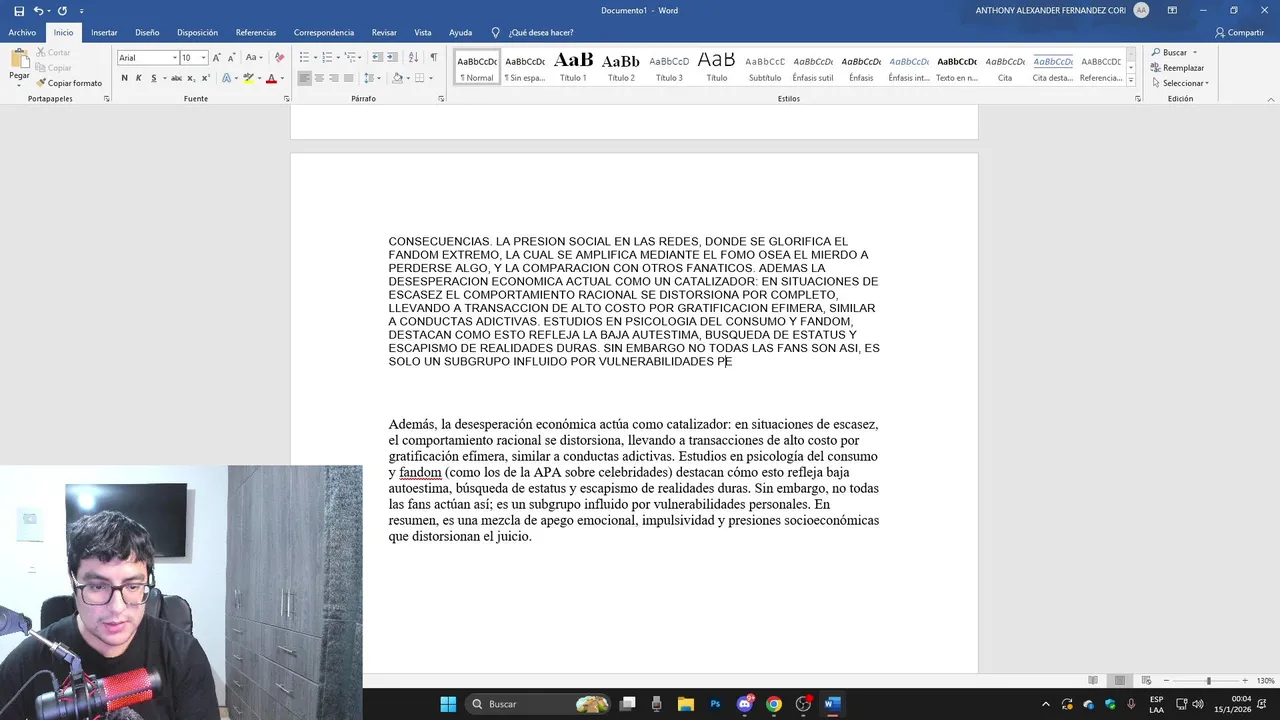The height and width of the screenshot is (720, 1280).
Task: Open the font name Arial dropdown
Action: tap(174, 58)
